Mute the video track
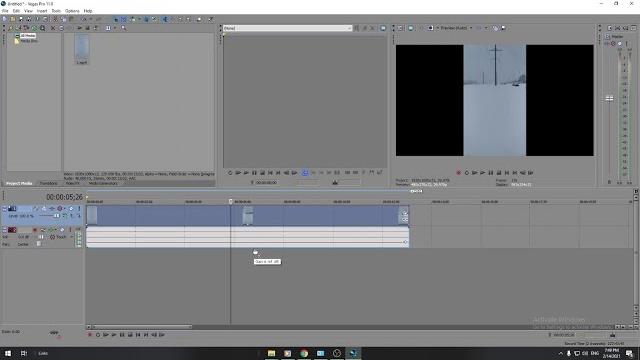The width and height of the screenshot is (640, 360). tap(71, 209)
